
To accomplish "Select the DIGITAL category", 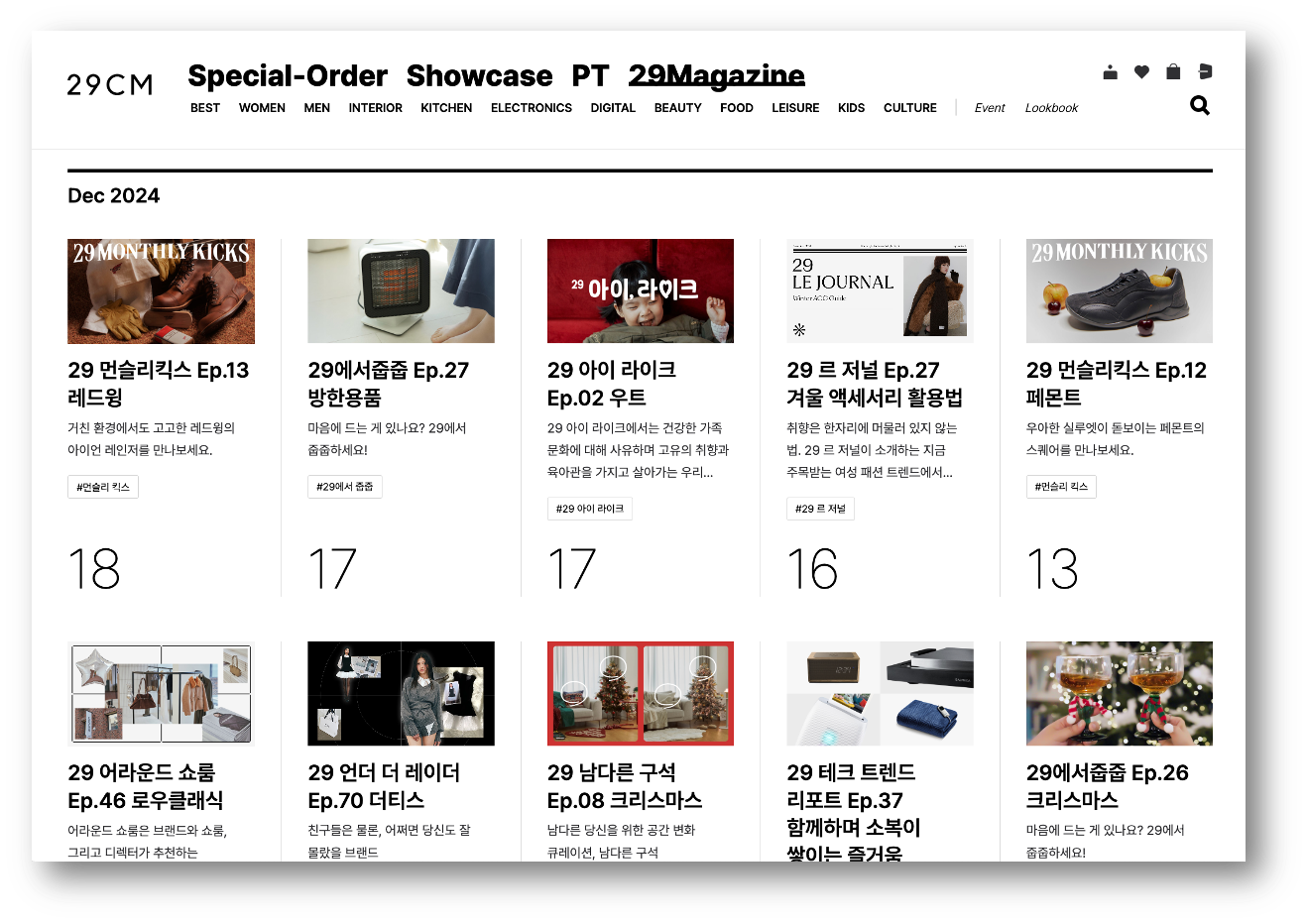I will click(613, 108).
